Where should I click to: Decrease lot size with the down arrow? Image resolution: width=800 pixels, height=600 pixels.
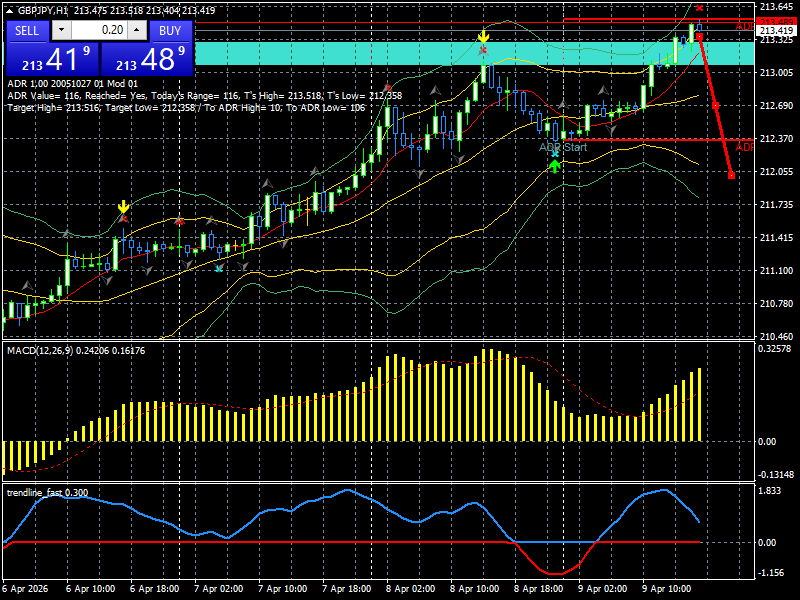pos(62,29)
